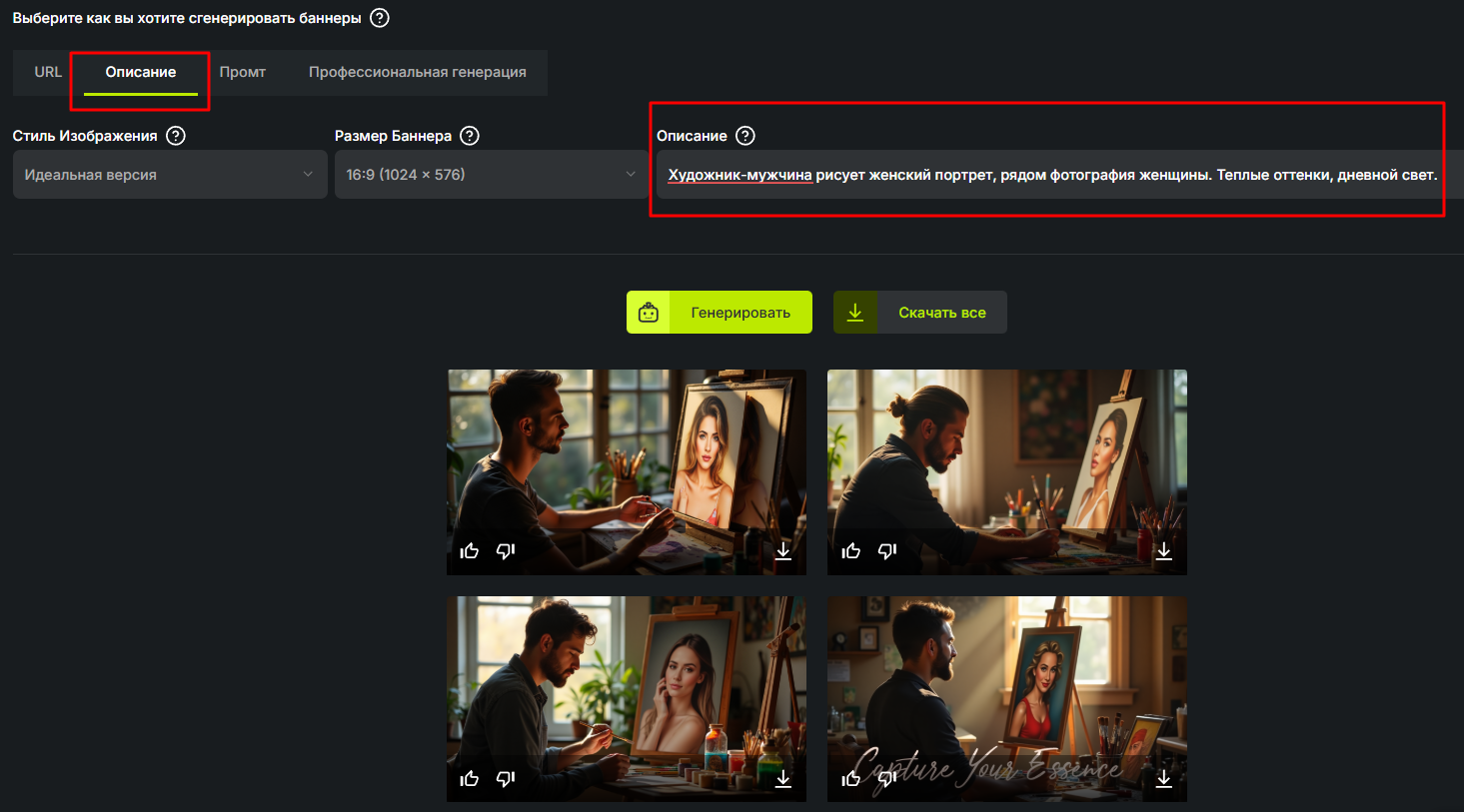Click help icon next to banner generation heading
The height and width of the screenshot is (812, 1464).
coord(380,18)
